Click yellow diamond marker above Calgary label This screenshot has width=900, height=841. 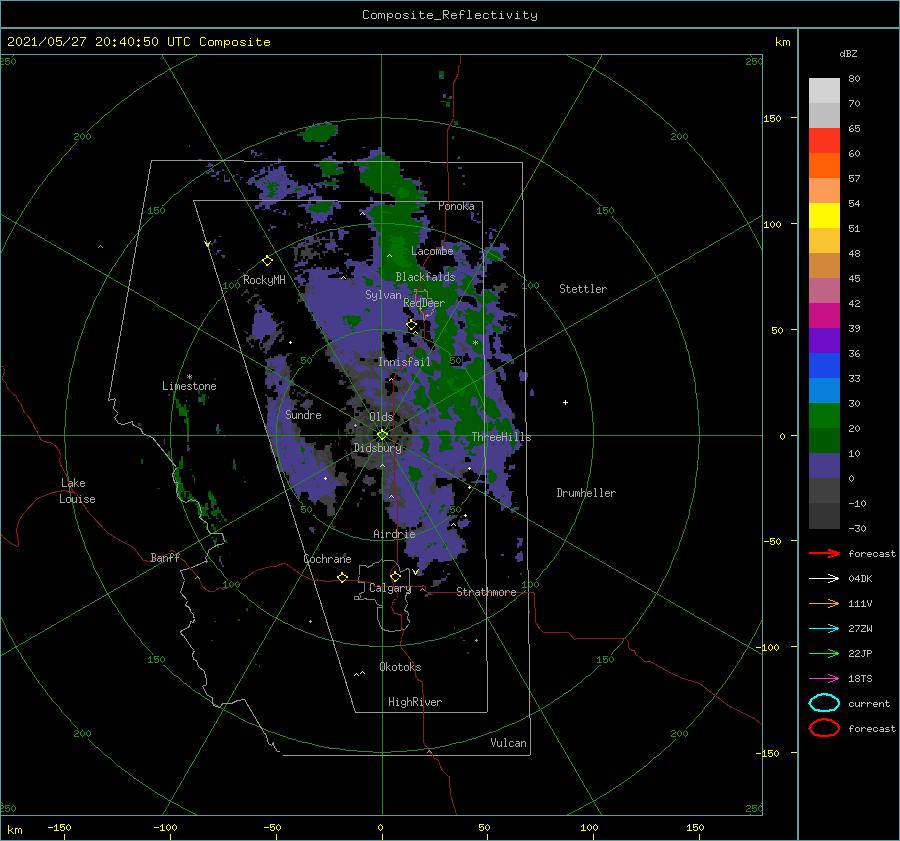(395, 576)
